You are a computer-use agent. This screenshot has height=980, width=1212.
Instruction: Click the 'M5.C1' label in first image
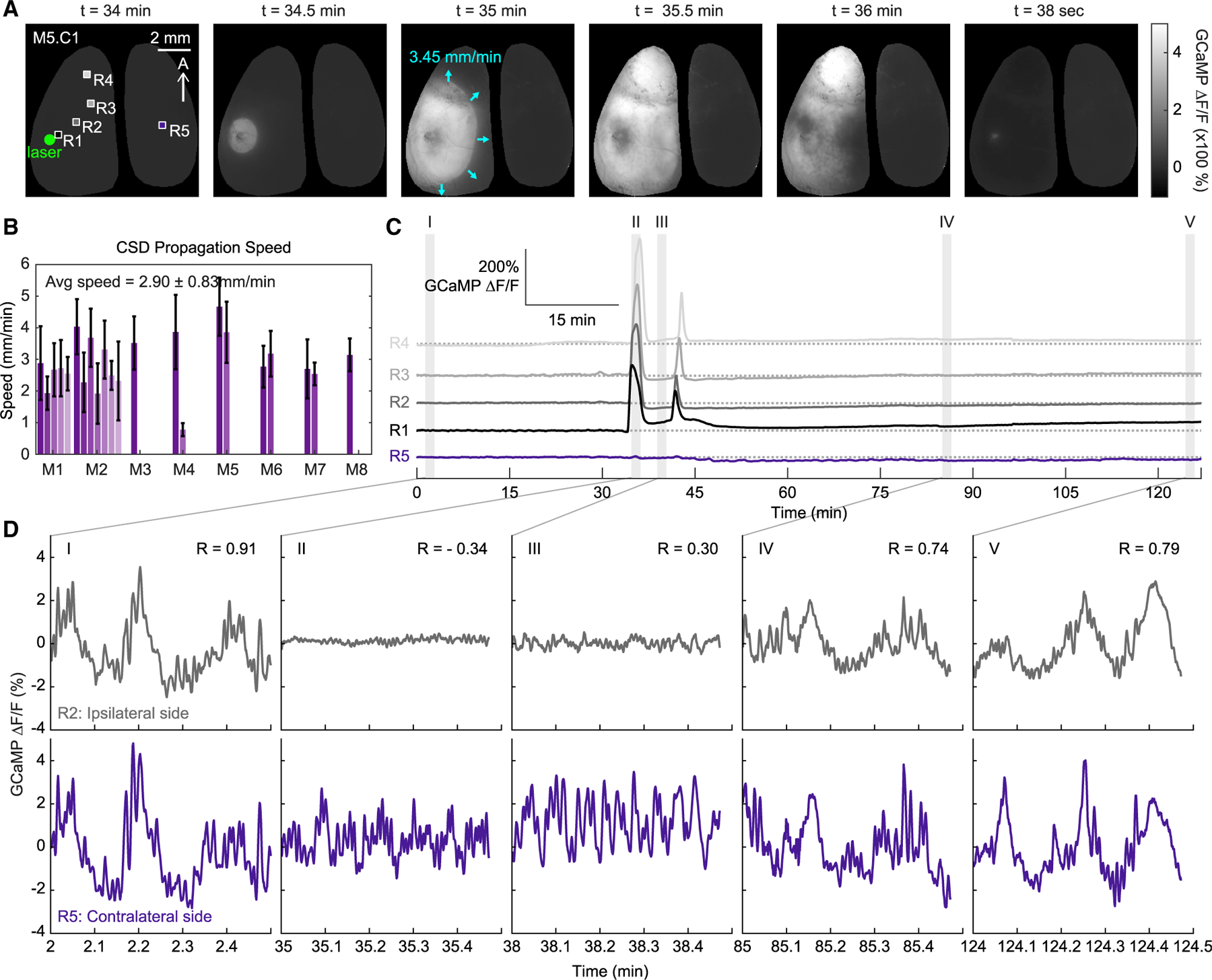click(x=56, y=38)
